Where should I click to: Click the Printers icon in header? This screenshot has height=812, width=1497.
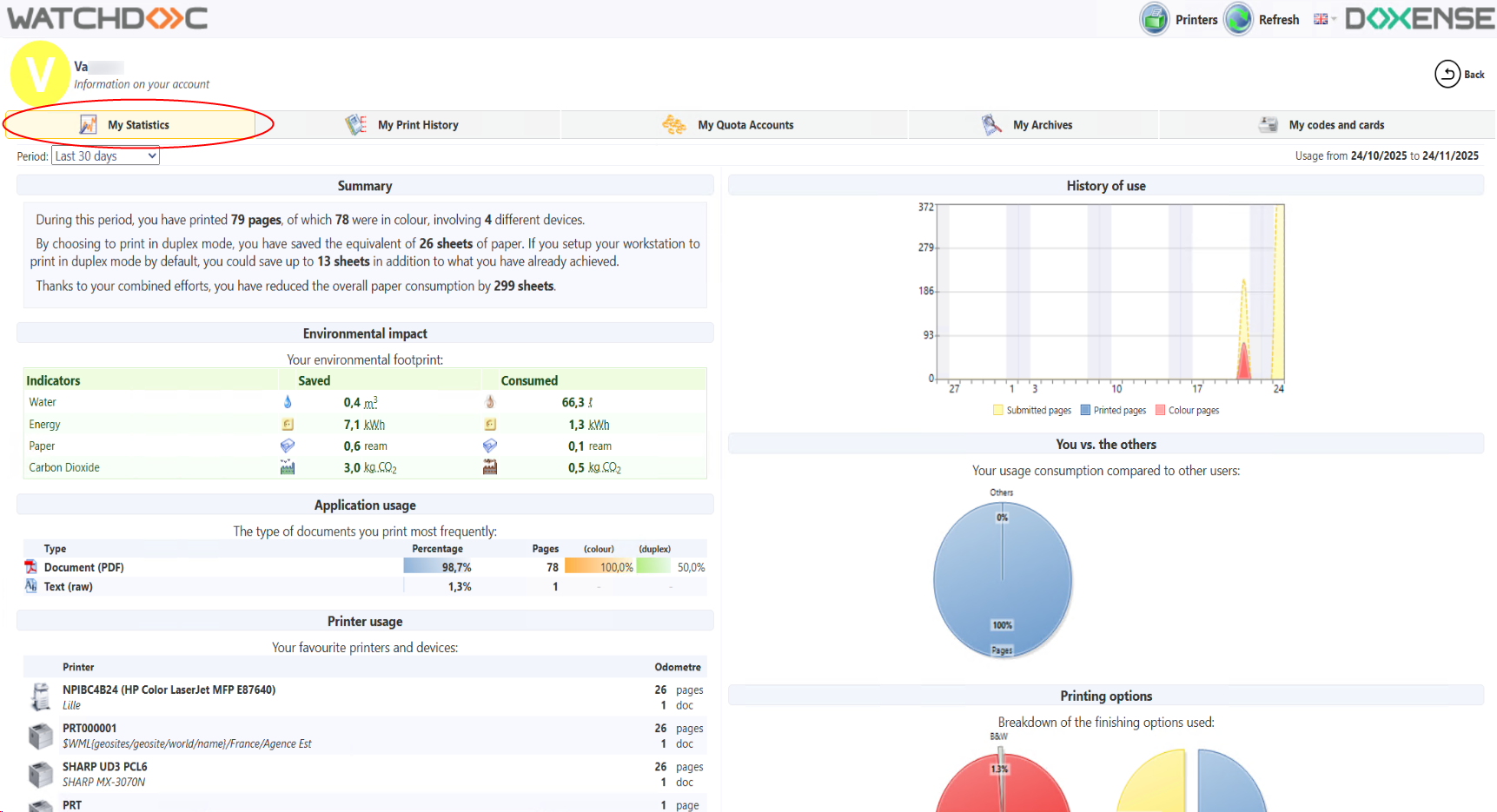1155,19
